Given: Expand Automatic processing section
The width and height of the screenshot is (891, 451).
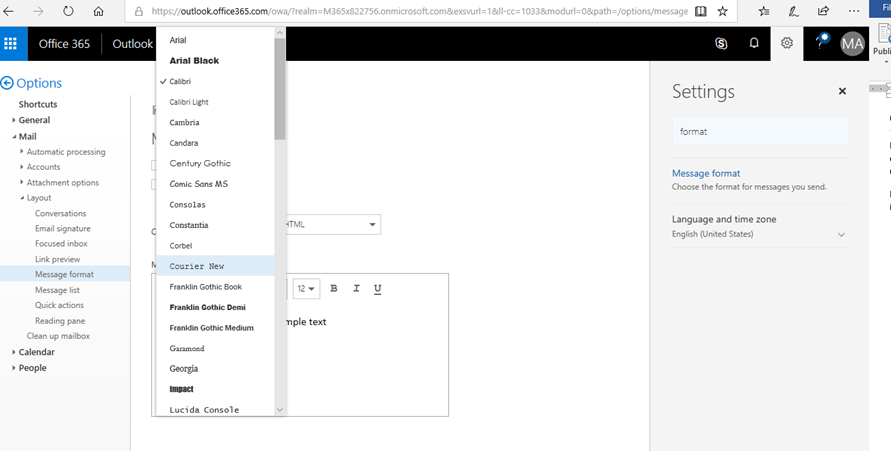Looking at the screenshot, I should pos(22,152).
